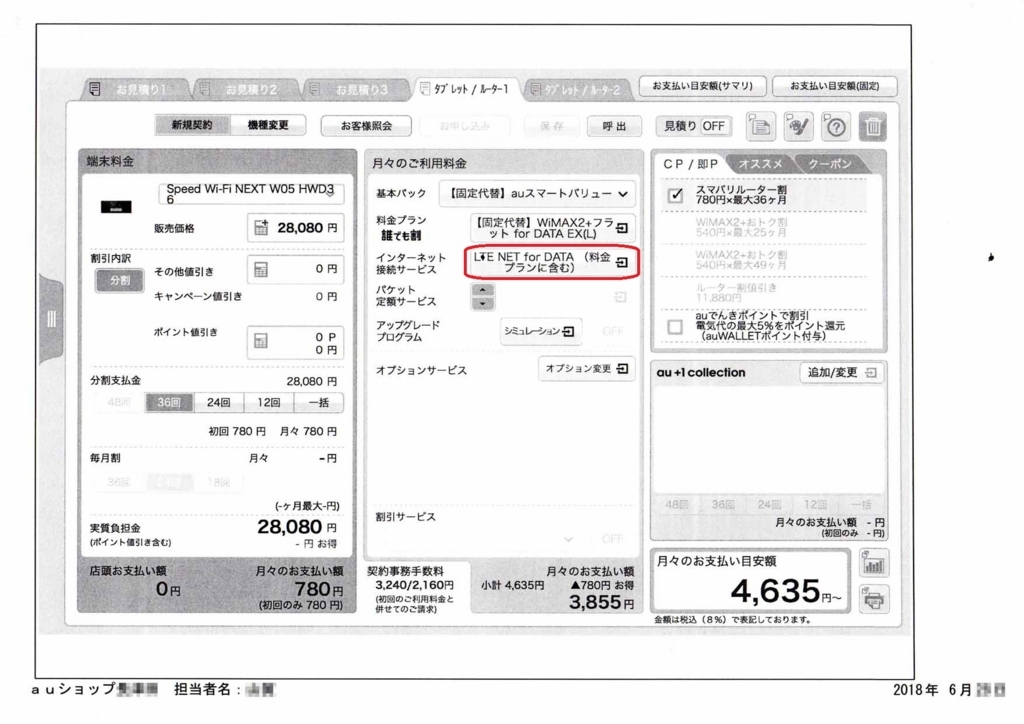The image size is (1024, 724).
Task: Toggle the スマバリルーター割 checkbox
Action: pyautogui.click(x=676, y=195)
